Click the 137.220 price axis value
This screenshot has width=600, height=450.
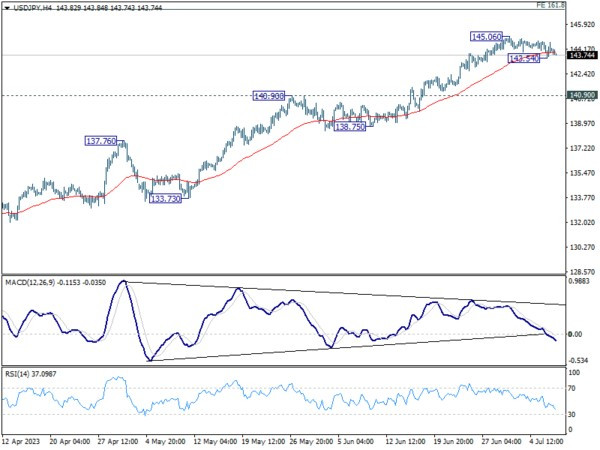point(582,148)
